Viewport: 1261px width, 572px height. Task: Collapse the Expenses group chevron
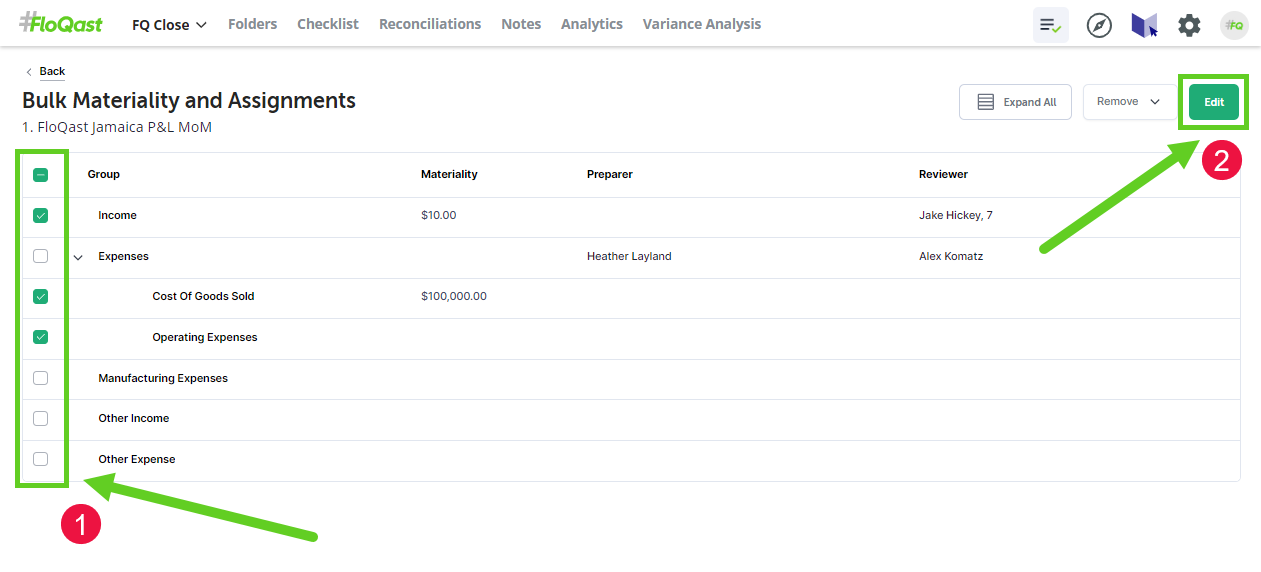pos(78,257)
